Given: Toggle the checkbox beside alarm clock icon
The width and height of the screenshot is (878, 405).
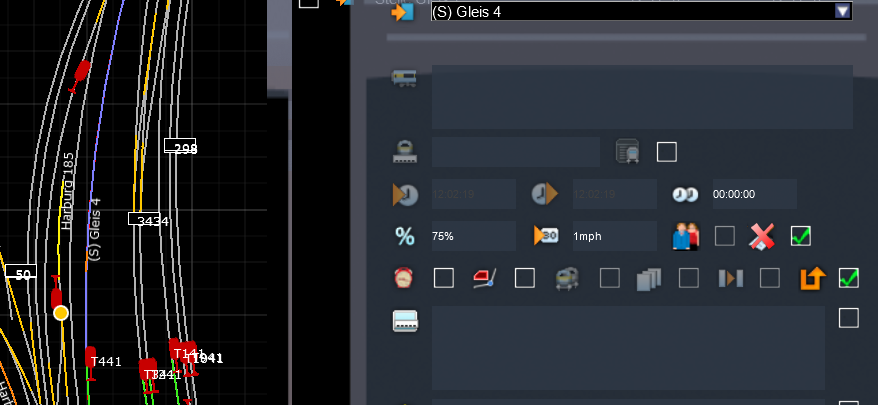Looking at the screenshot, I should click(x=443, y=278).
